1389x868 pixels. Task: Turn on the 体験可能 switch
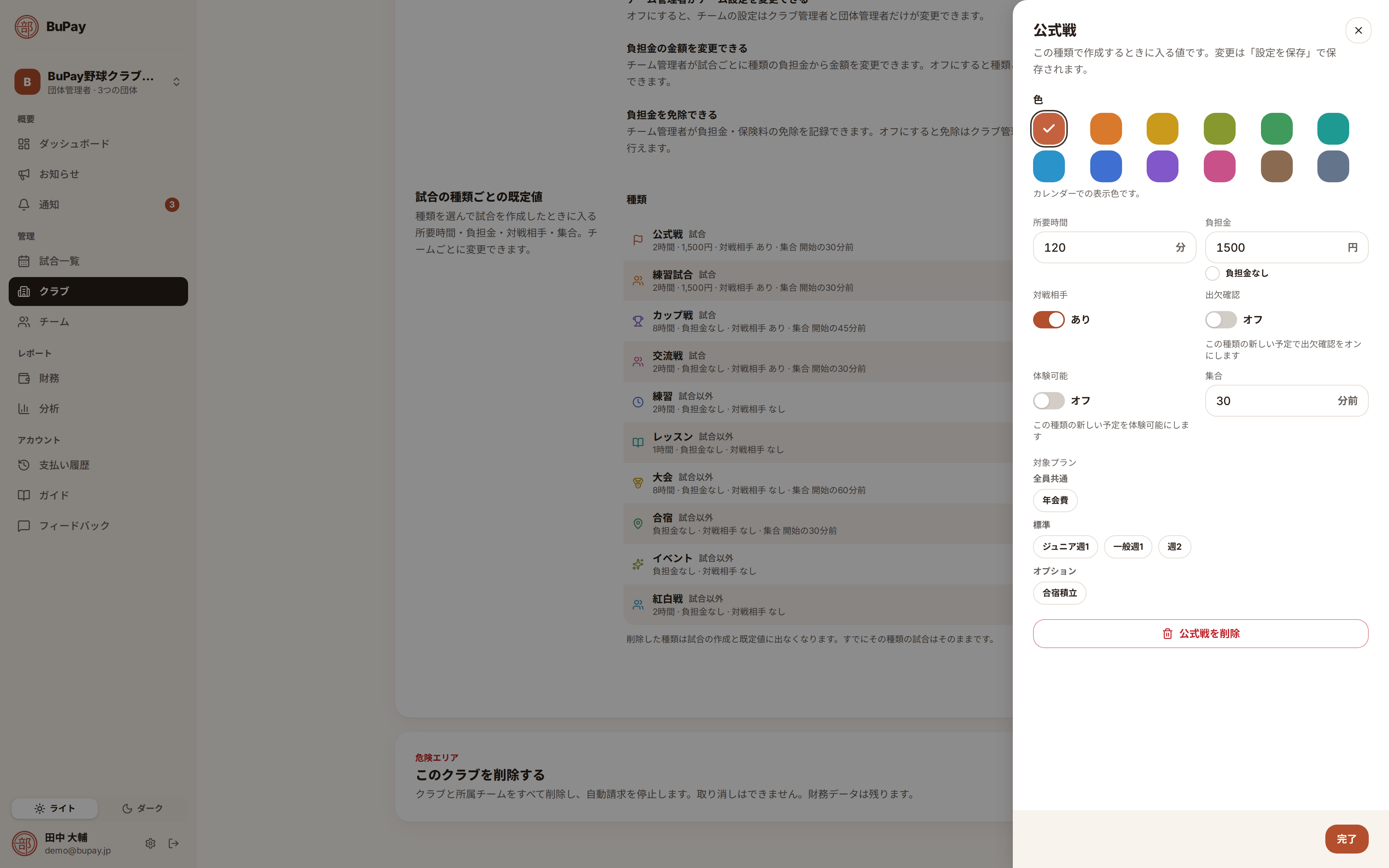tap(1049, 401)
